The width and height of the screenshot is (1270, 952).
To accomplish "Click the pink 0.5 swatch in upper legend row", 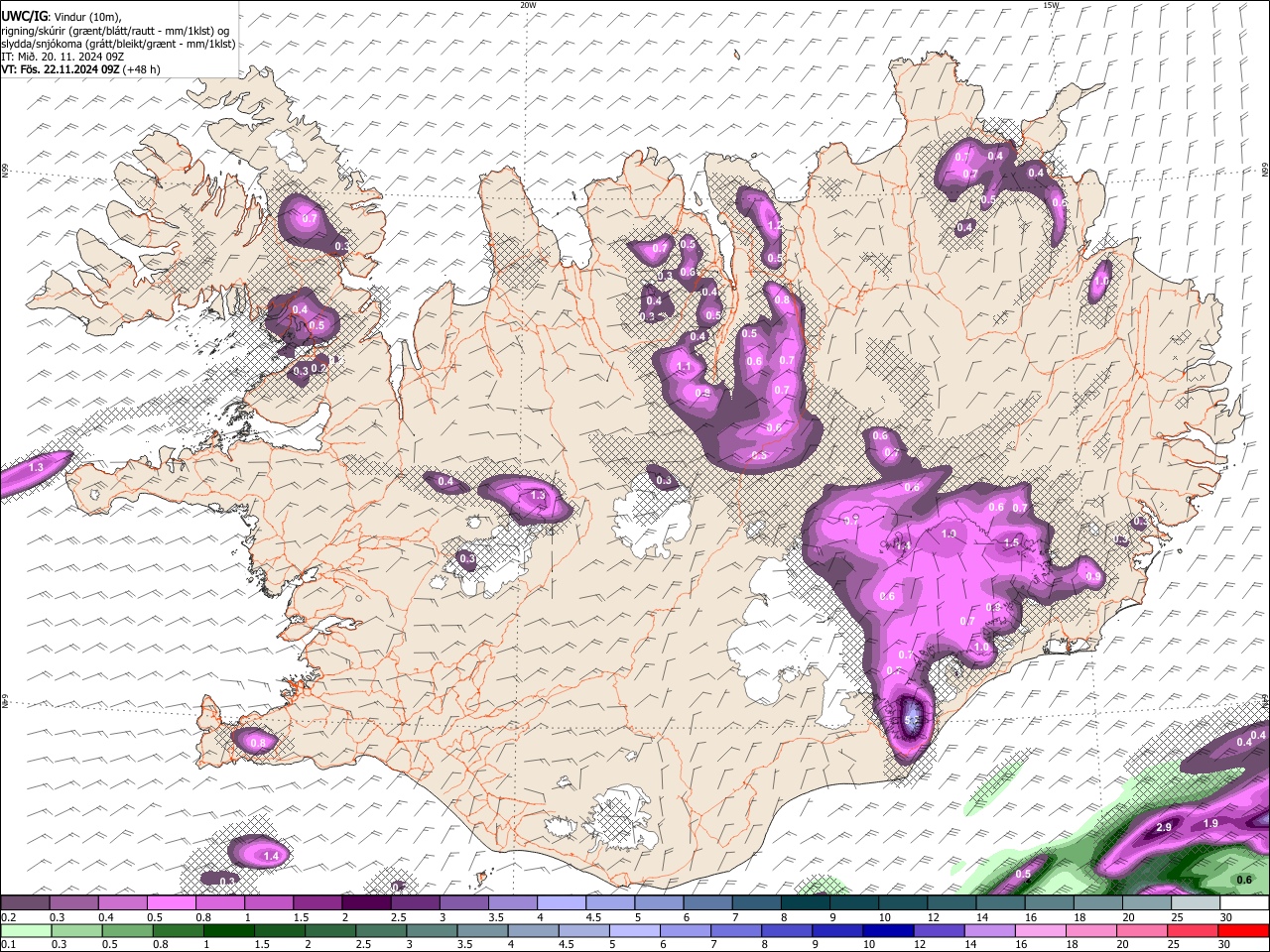I will (171, 903).
